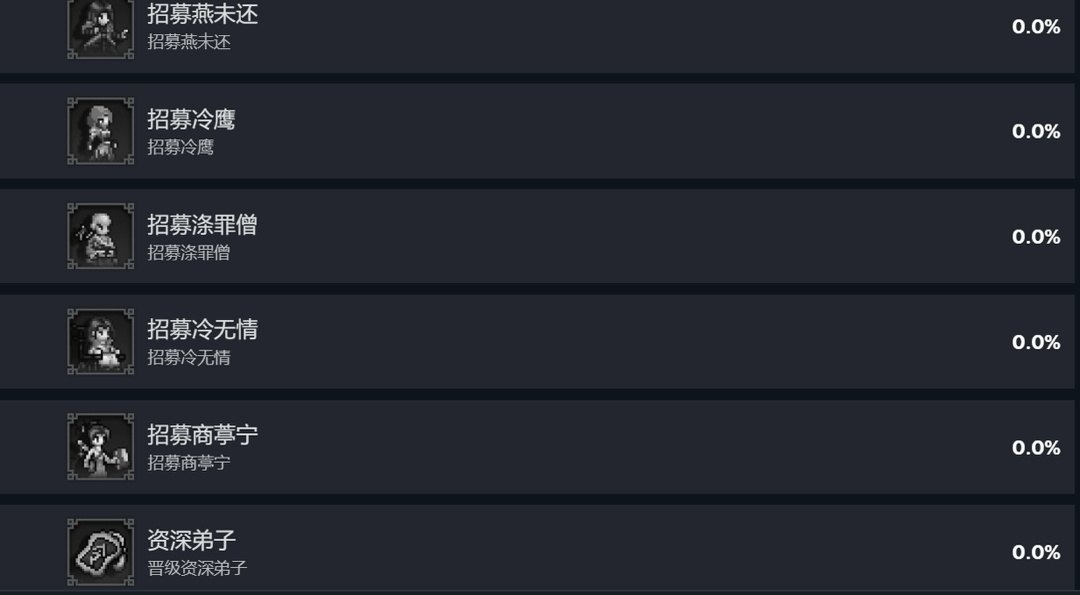Image resolution: width=1080 pixels, height=595 pixels.
Task: Click the 资深弟子 scroll badge icon
Action: (100, 552)
